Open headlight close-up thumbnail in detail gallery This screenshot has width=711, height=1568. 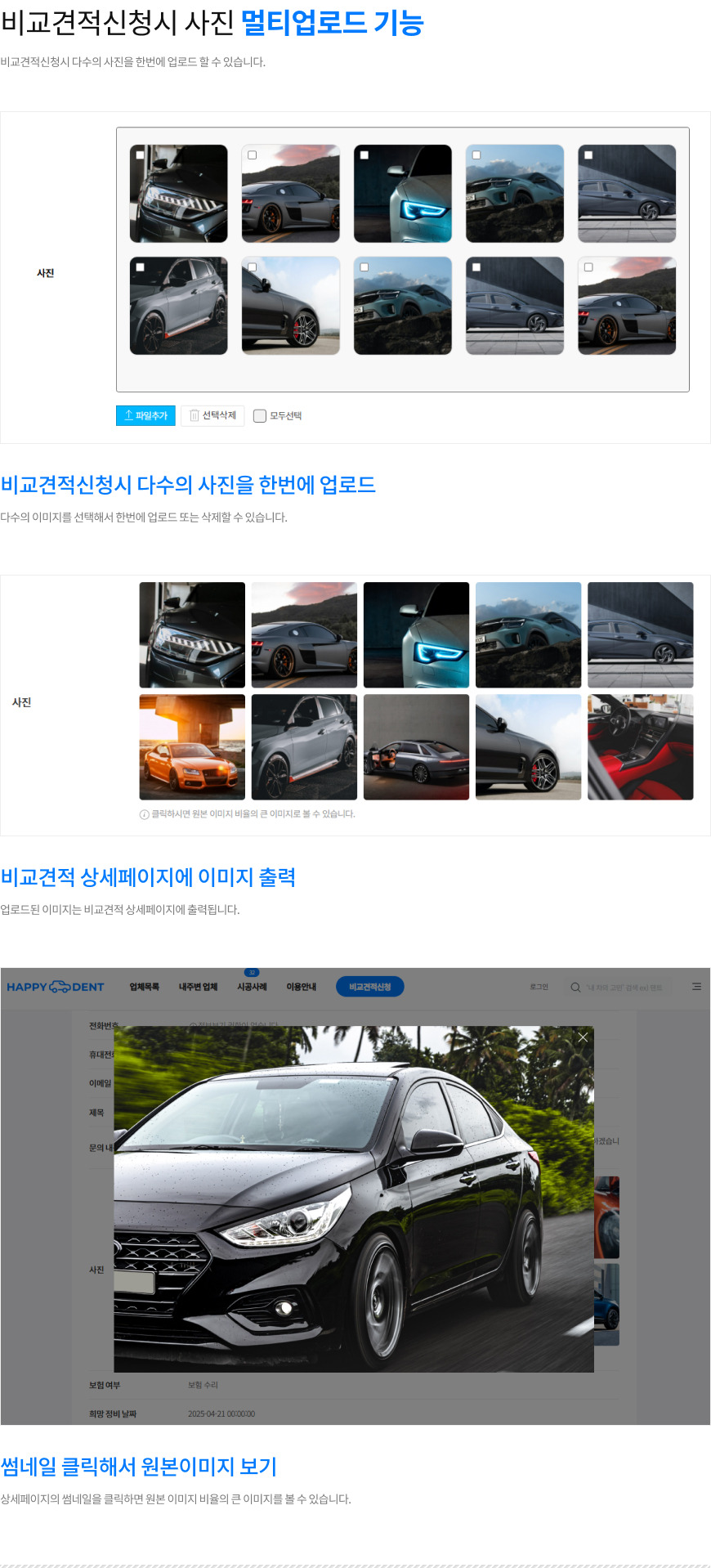192,635
